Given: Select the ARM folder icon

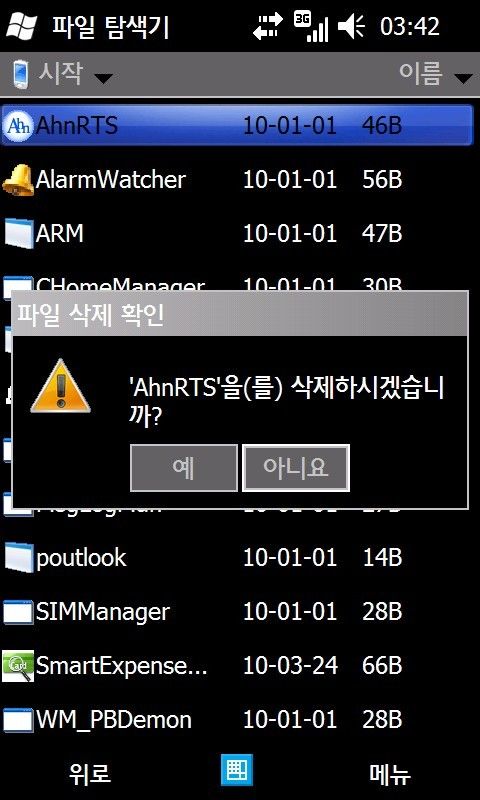Looking at the screenshot, I should (18, 234).
